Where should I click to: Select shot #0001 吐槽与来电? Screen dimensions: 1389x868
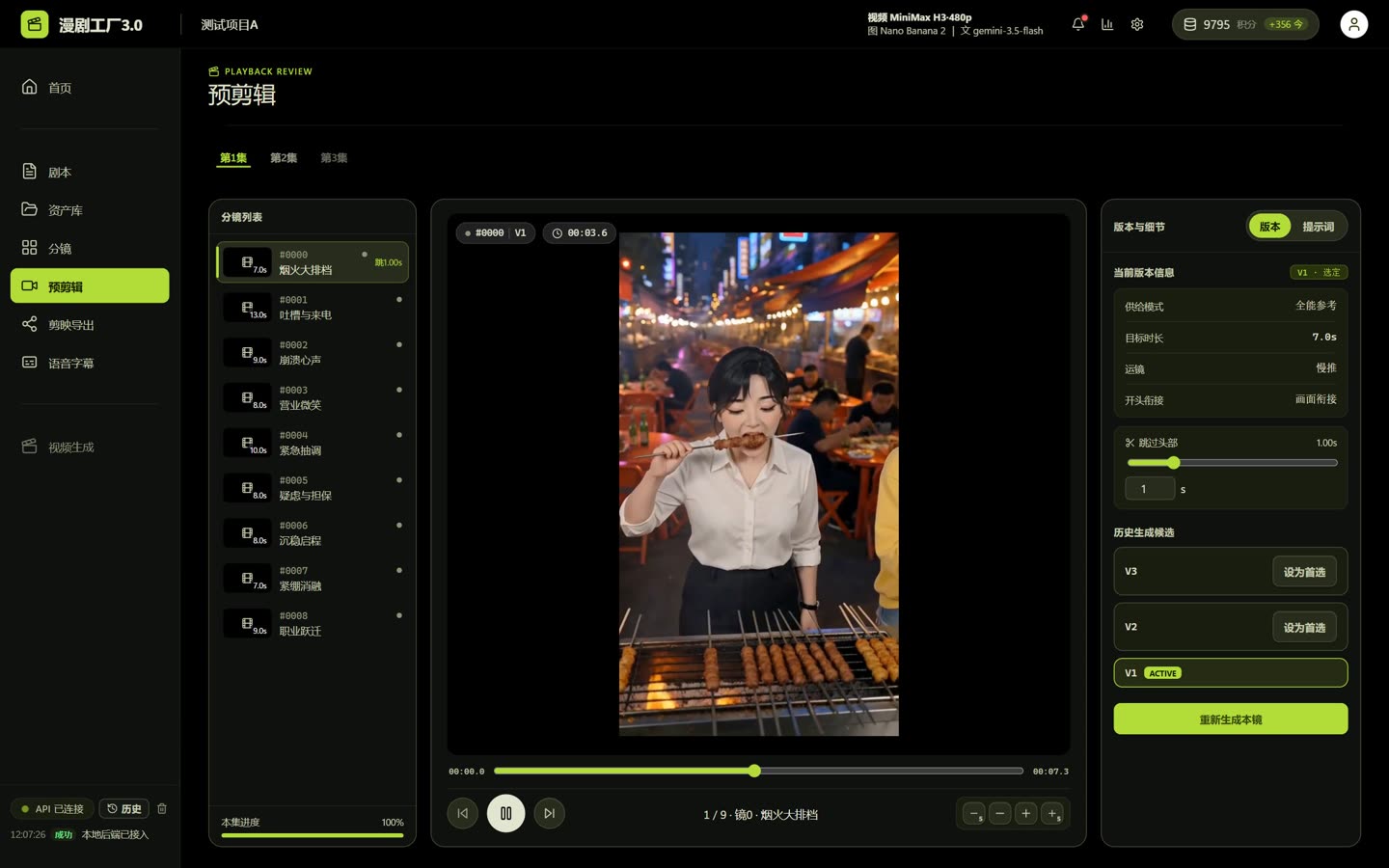click(313, 308)
